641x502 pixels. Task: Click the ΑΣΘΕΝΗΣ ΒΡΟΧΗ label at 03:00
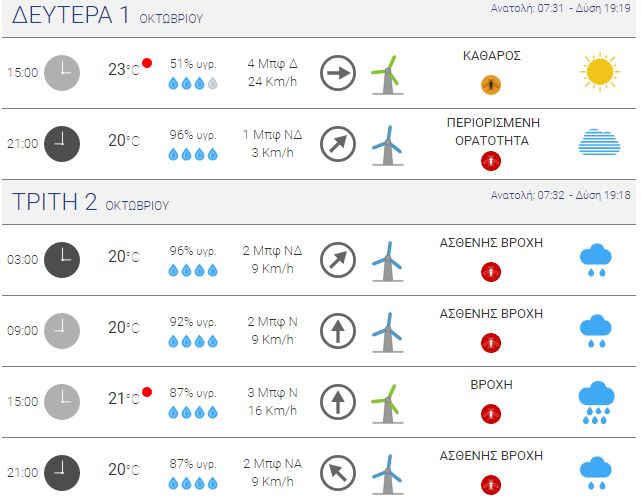[x=491, y=243]
